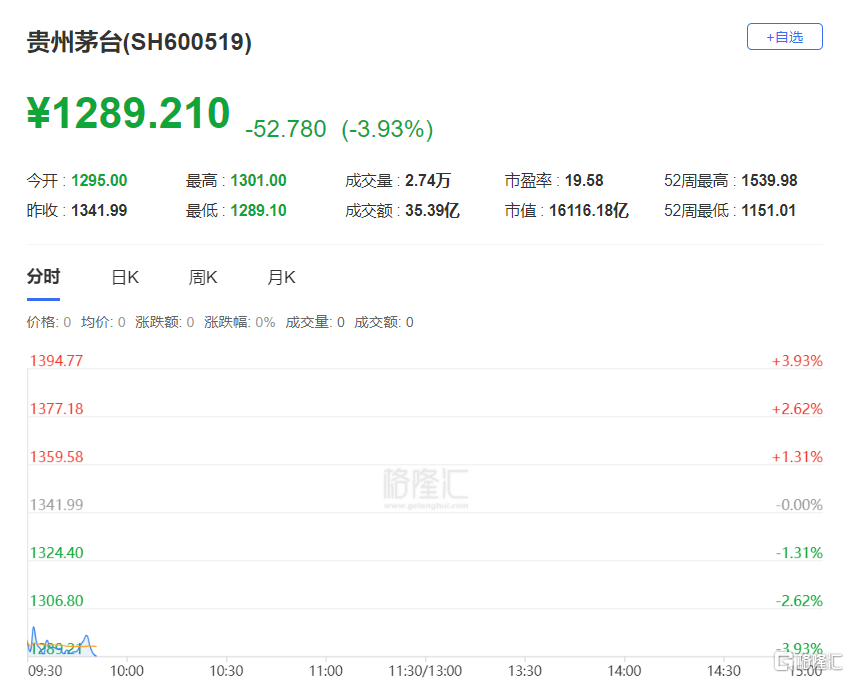This screenshot has width=849, height=678.
Task: Open the 月K monthly chart tab
Action: click(x=281, y=277)
